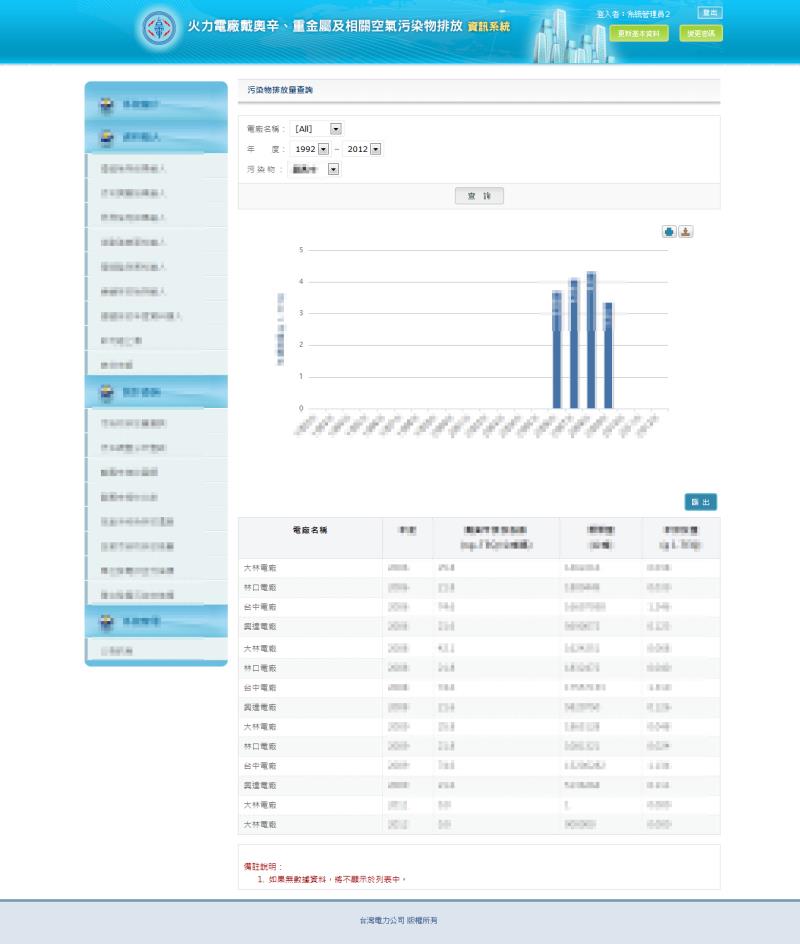Viewport: 800px width, 944px height.
Task: Click the tallest bar in the chart
Action: click(591, 340)
